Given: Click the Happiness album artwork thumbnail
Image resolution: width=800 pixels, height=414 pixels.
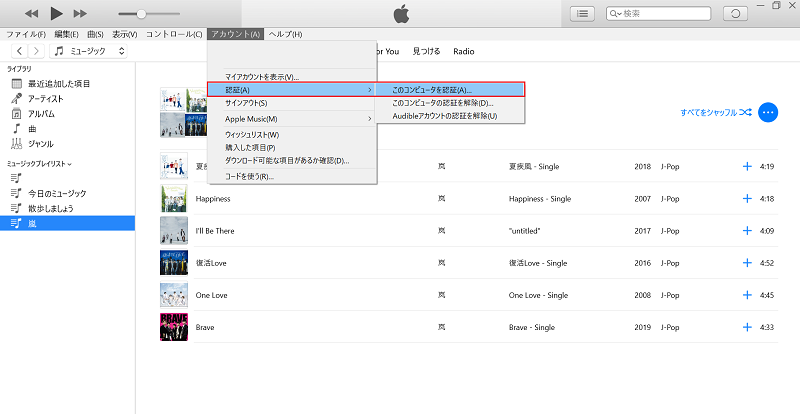Looking at the screenshot, I should pos(174,199).
